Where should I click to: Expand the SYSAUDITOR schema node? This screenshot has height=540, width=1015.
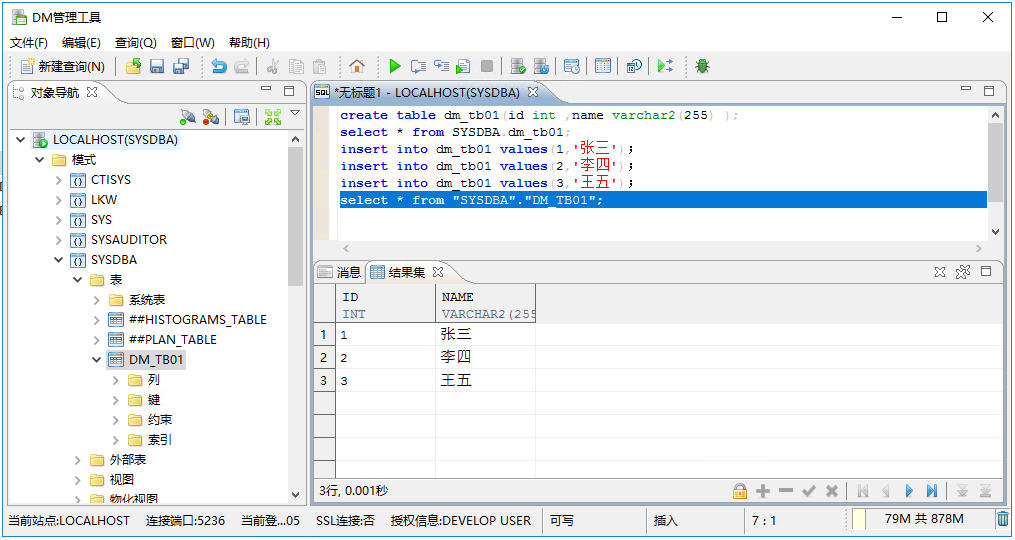(58, 240)
